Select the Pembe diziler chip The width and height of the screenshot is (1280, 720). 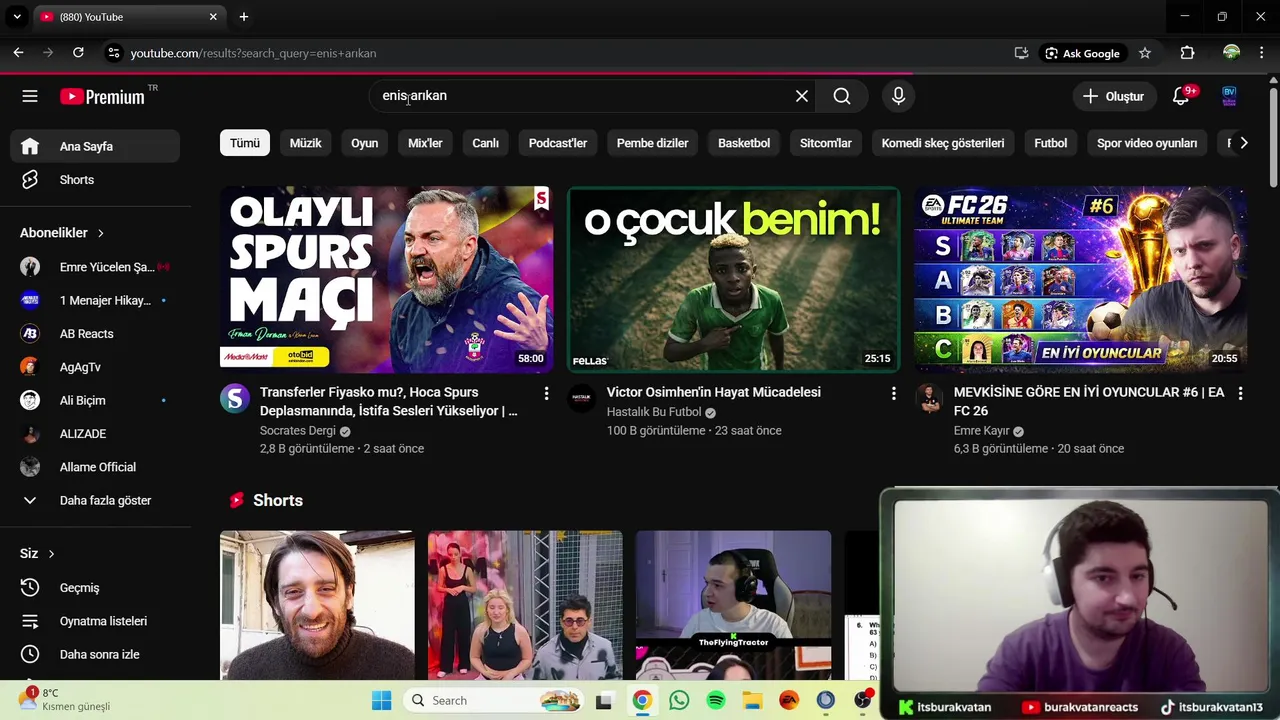coord(652,143)
